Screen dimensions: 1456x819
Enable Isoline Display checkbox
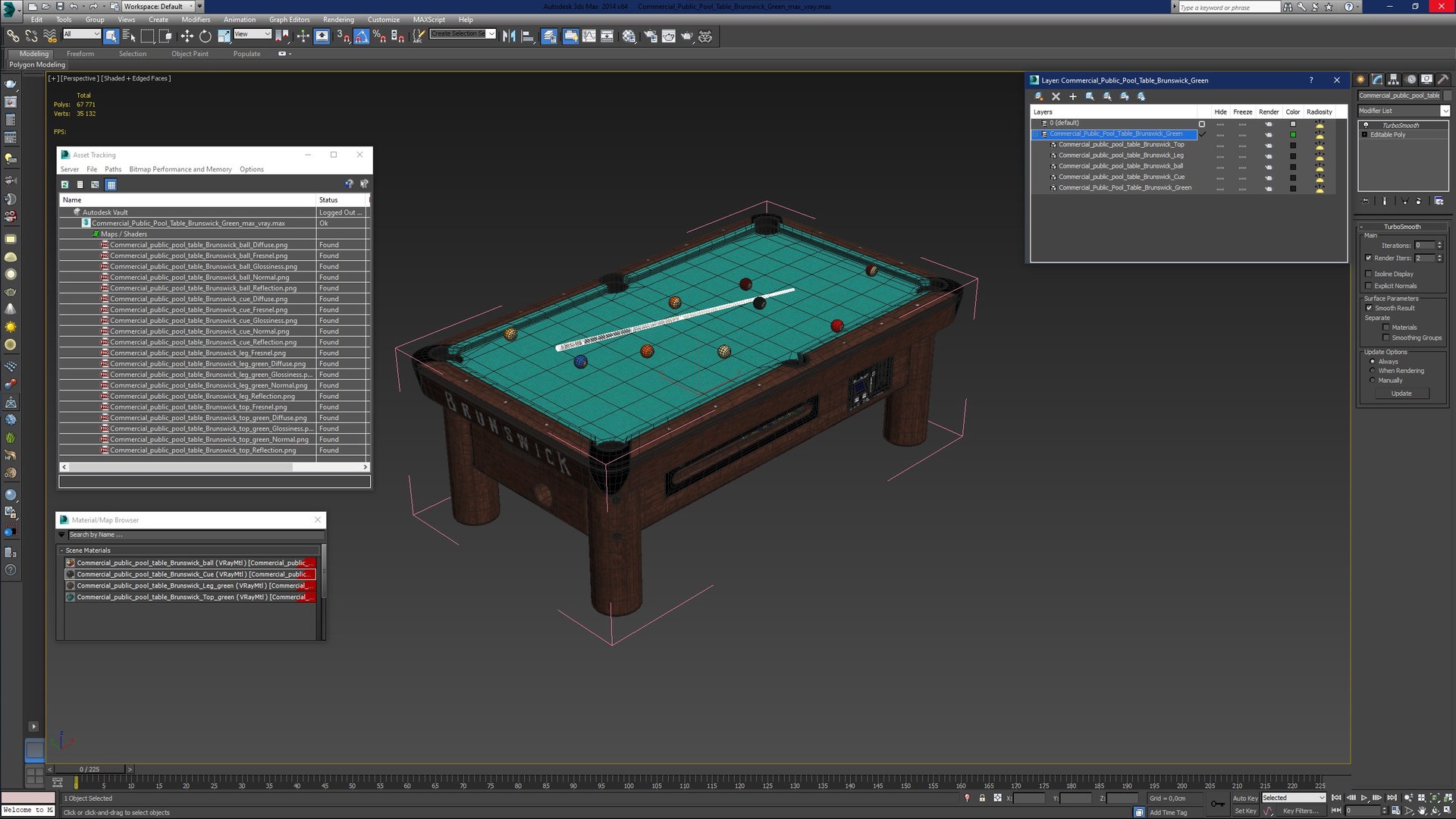click(1369, 274)
